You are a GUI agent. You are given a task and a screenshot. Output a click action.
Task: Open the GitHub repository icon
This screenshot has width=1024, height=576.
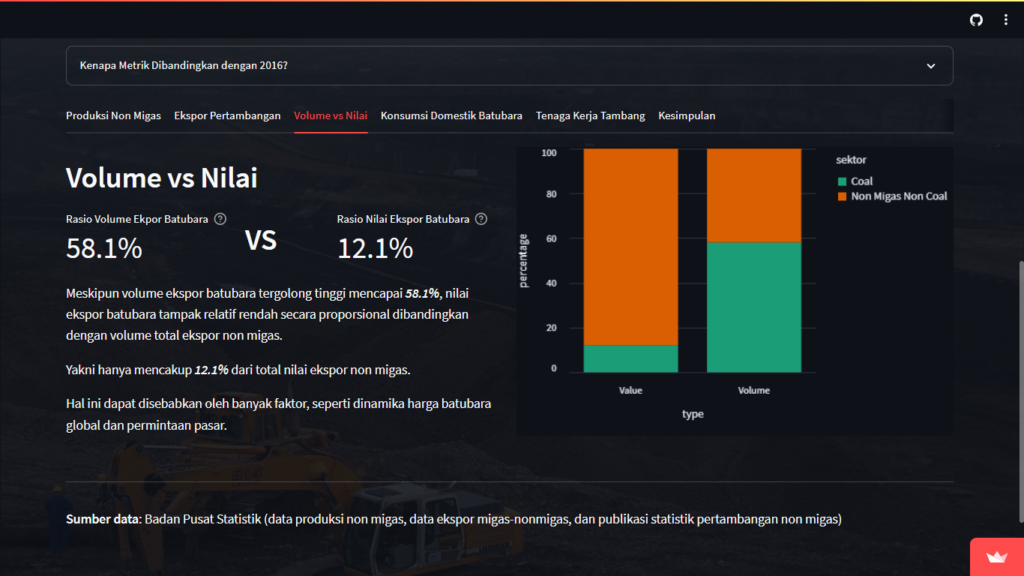pyautogui.click(x=976, y=20)
